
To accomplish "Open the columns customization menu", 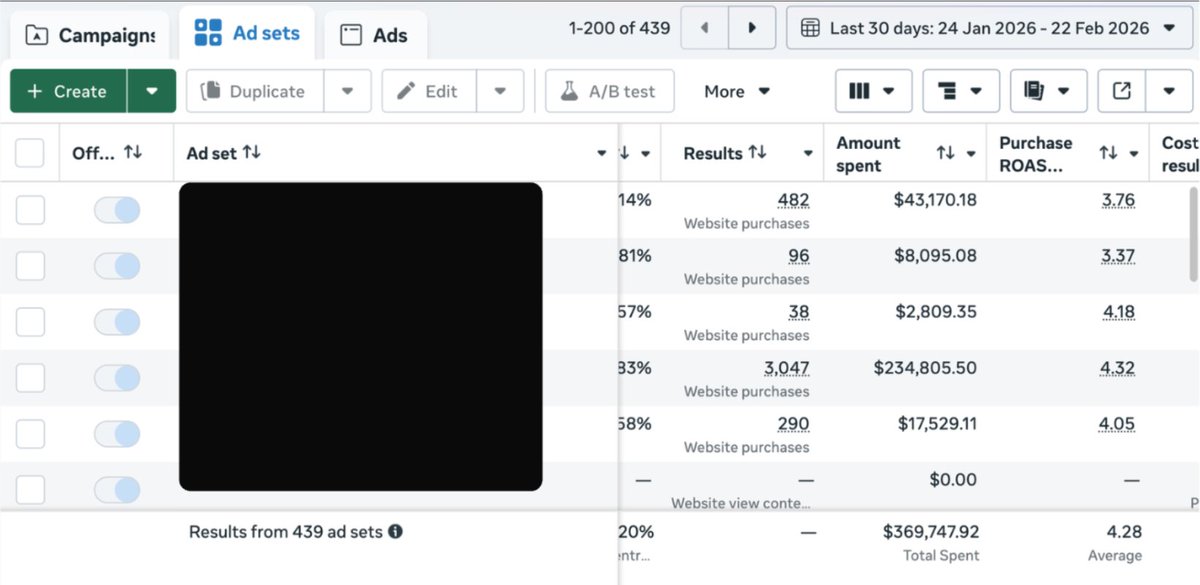I will tap(873, 91).
